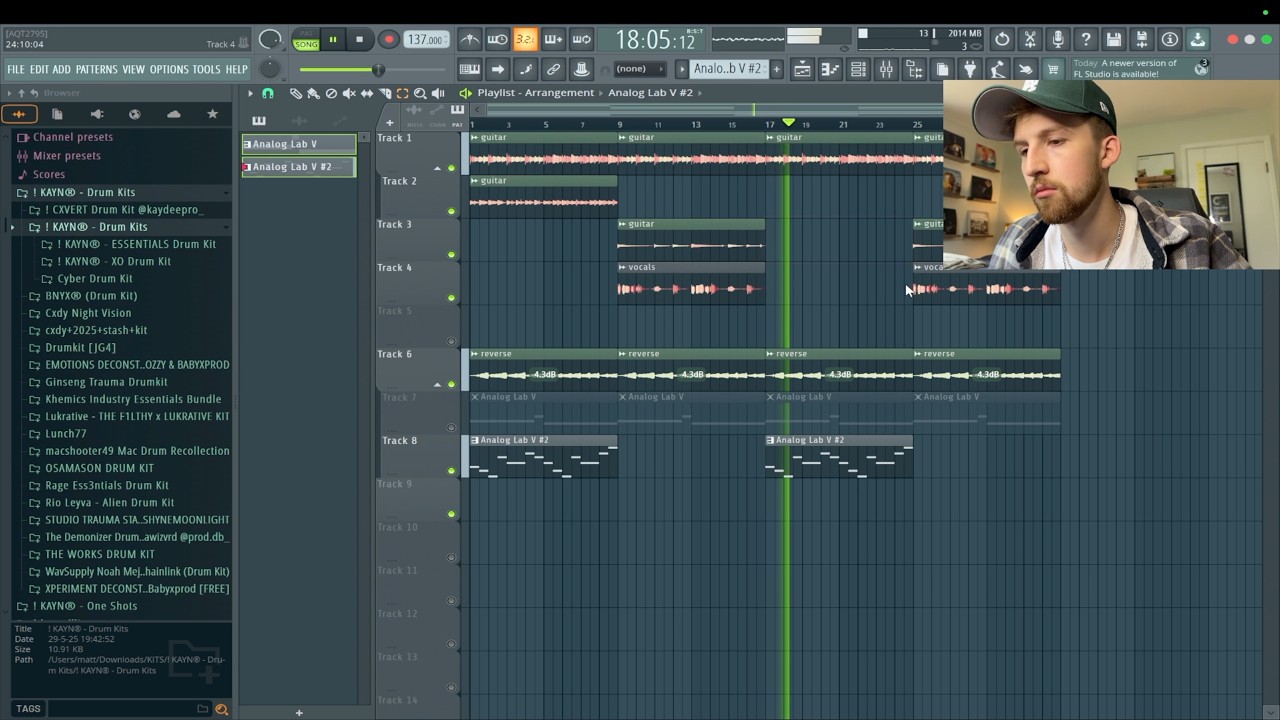Open the EDIT menu

coord(39,70)
